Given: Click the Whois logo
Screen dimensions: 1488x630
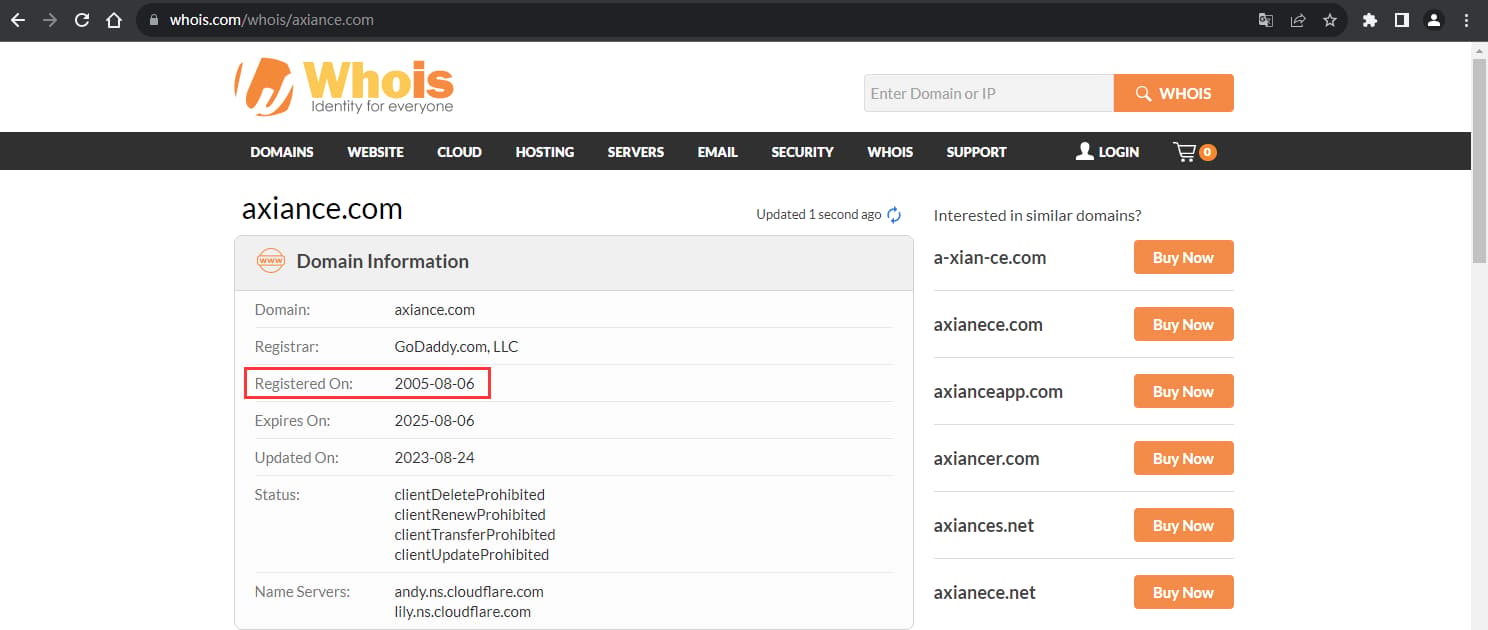Looking at the screenshot, I should pos(344,86).
